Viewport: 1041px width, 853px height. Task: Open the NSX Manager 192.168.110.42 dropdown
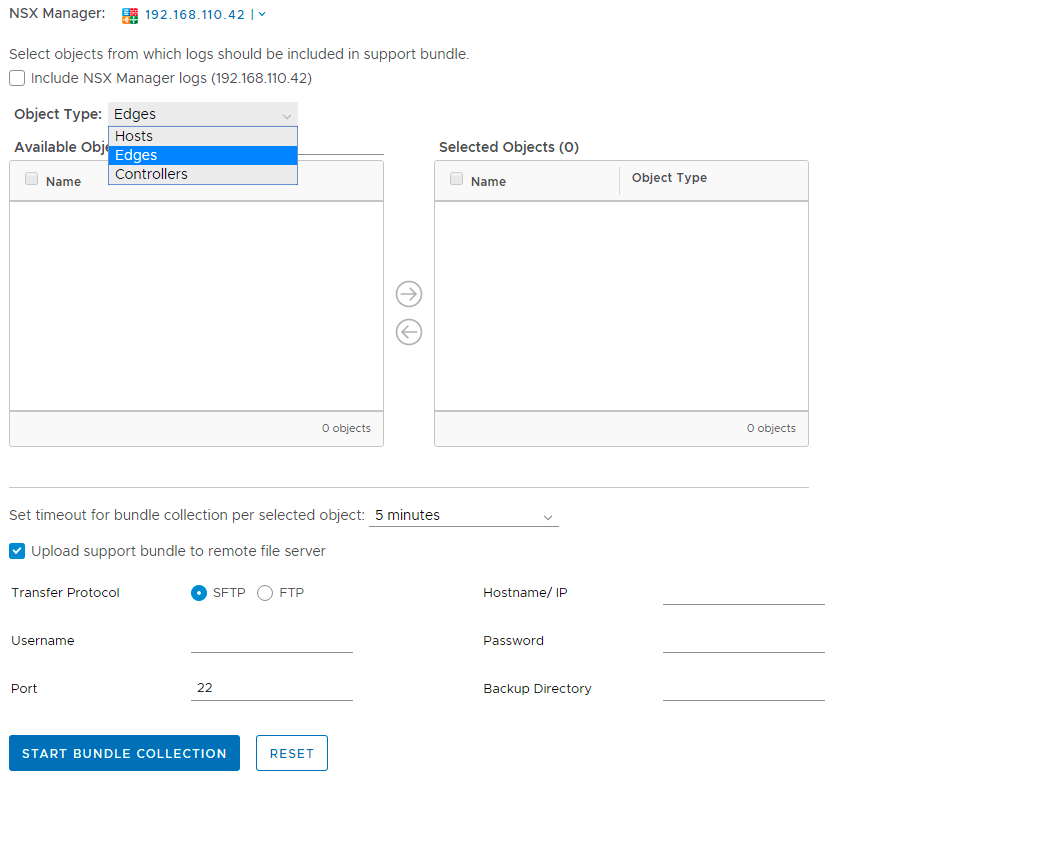[x=205, y=15]
